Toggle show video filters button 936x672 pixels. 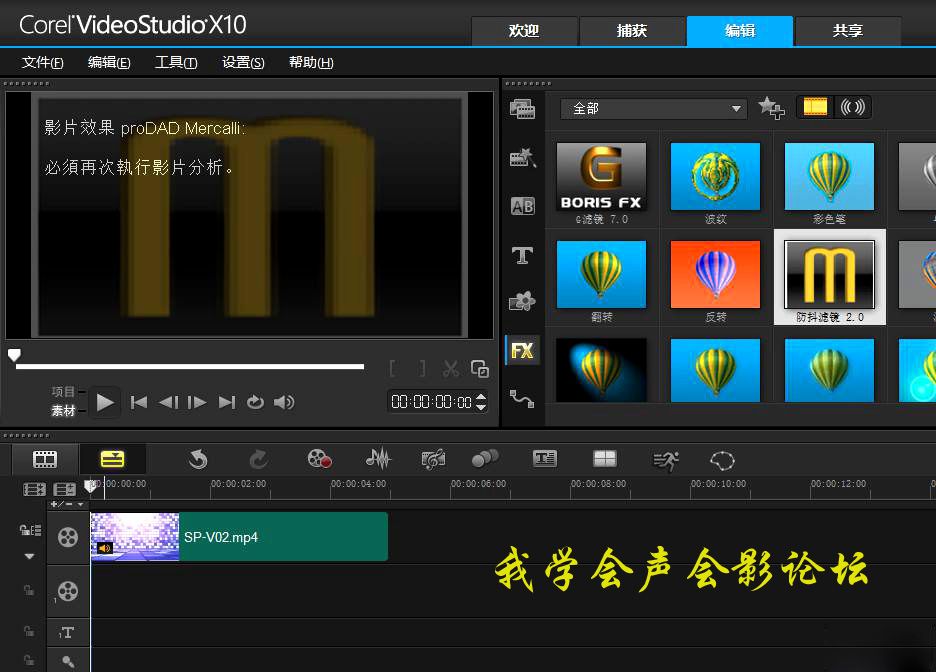[x=815, y=107]
